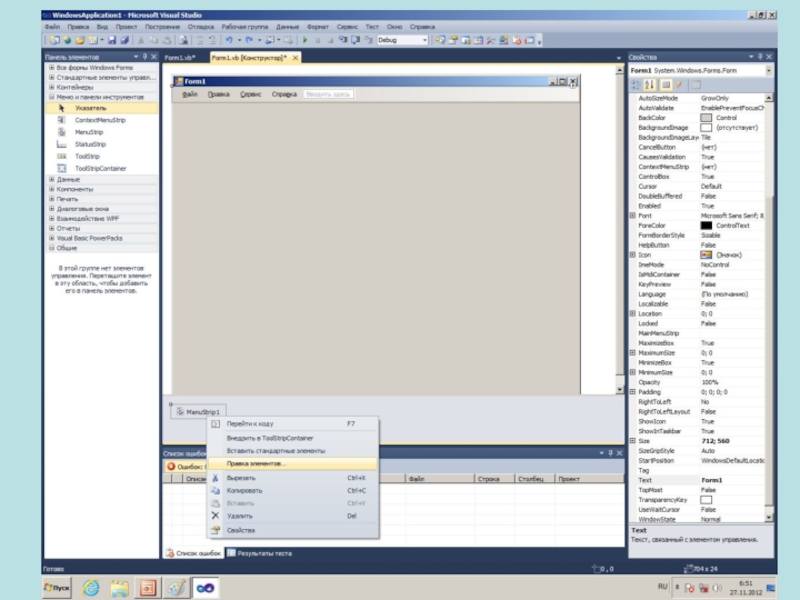
Task: Select the StatusStrip tool in toolbox
Action: tap(90, 144)
